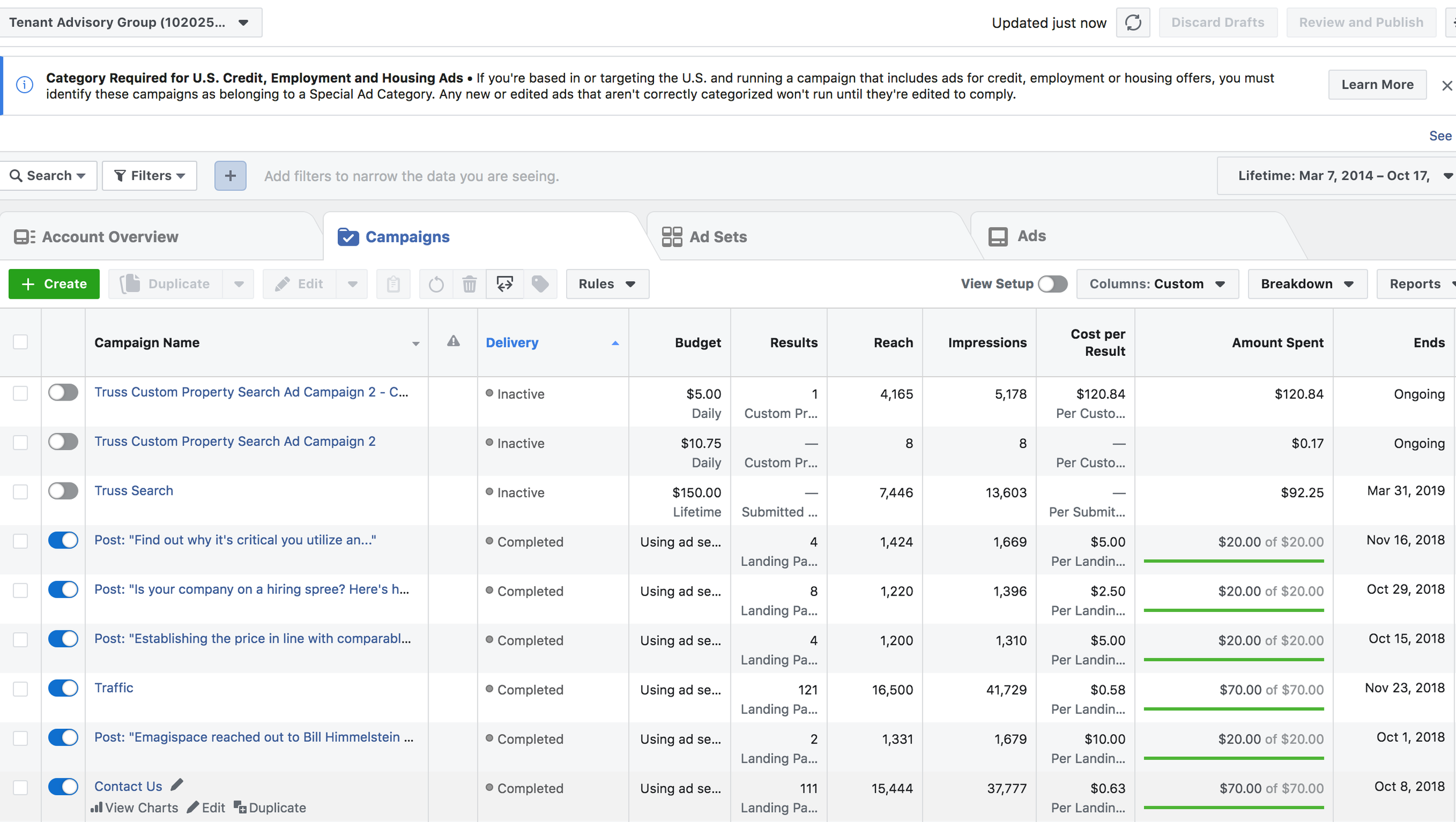Check the select-all checkbox in table header

point(20,342)
